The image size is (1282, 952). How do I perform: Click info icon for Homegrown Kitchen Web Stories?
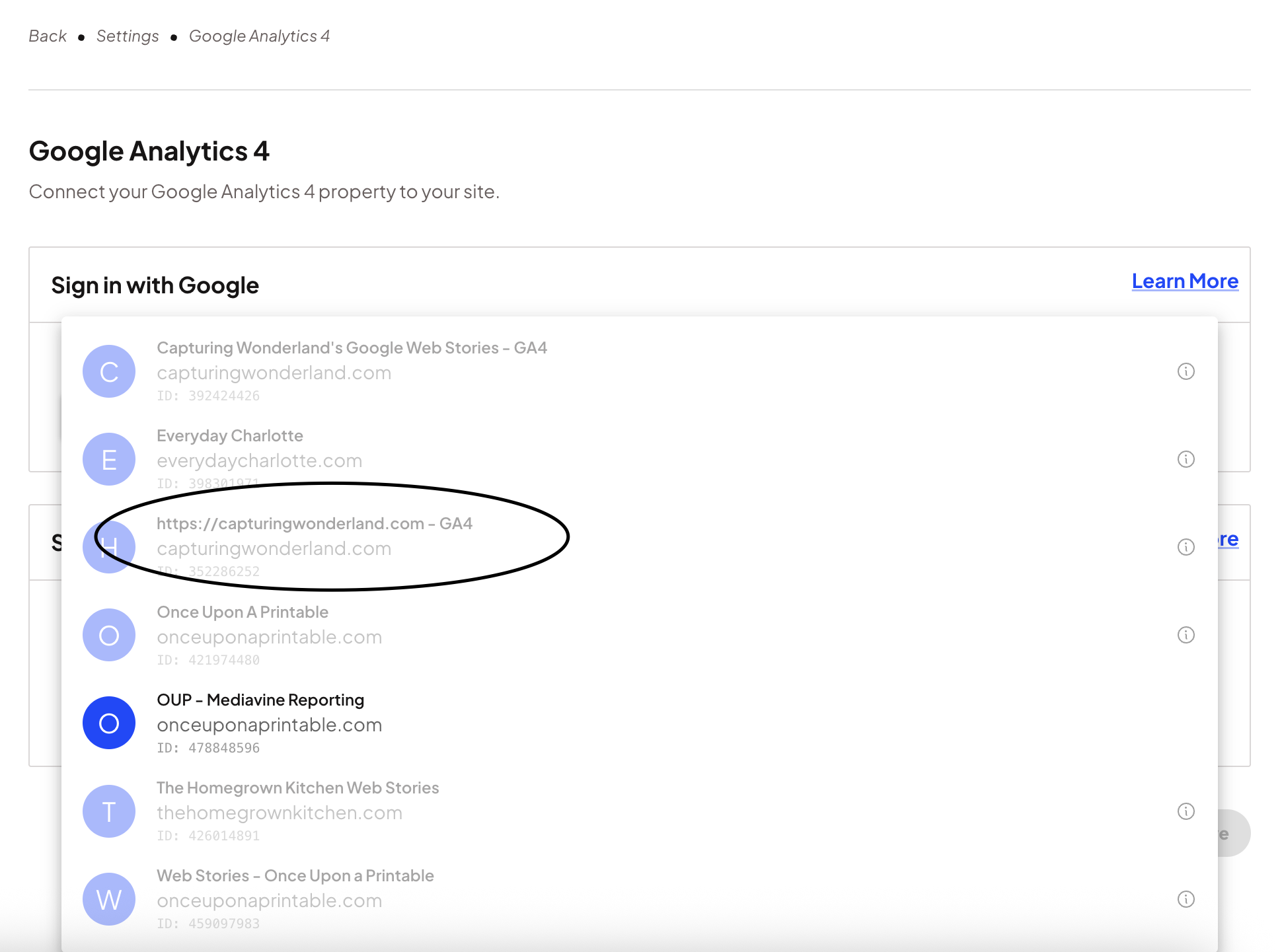pos(1186,811)
